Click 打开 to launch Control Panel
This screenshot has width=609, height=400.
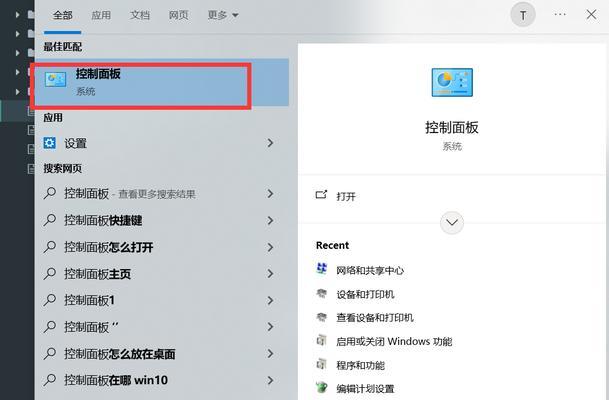pos(346,196)
